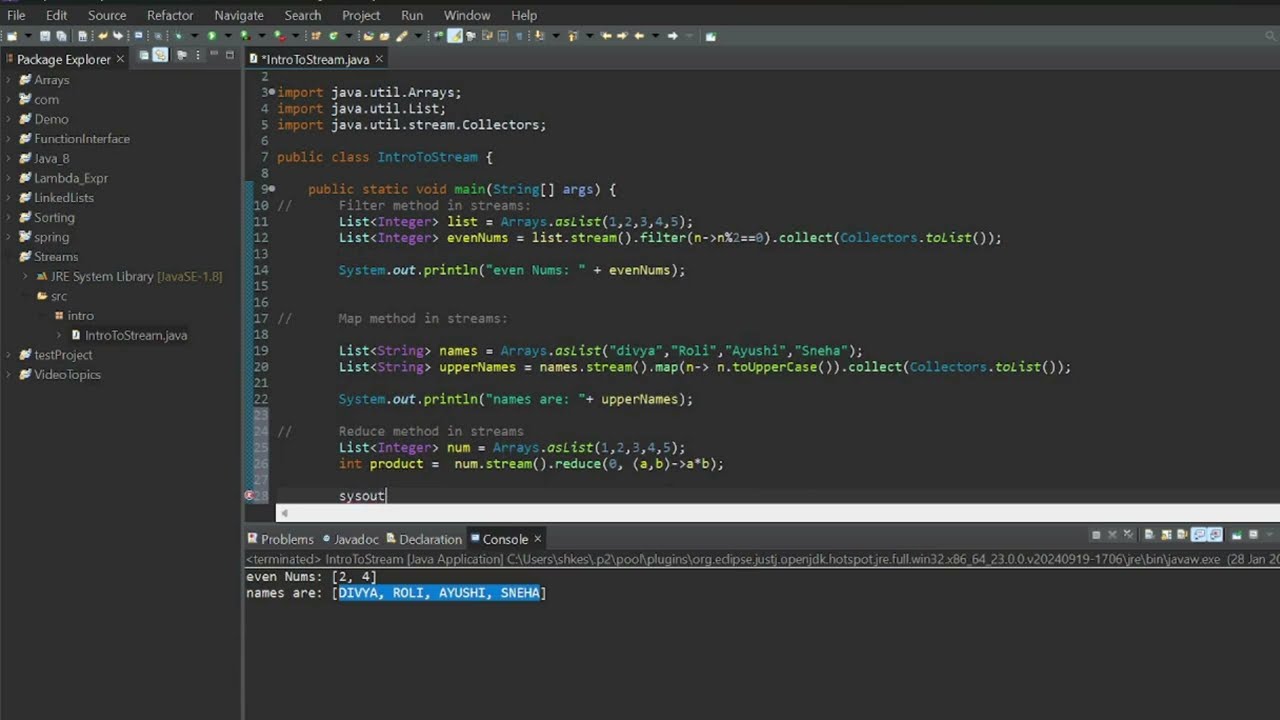Select the VideoTopics project
This screenshot has width=1280, height=720.
click(67, 374)
